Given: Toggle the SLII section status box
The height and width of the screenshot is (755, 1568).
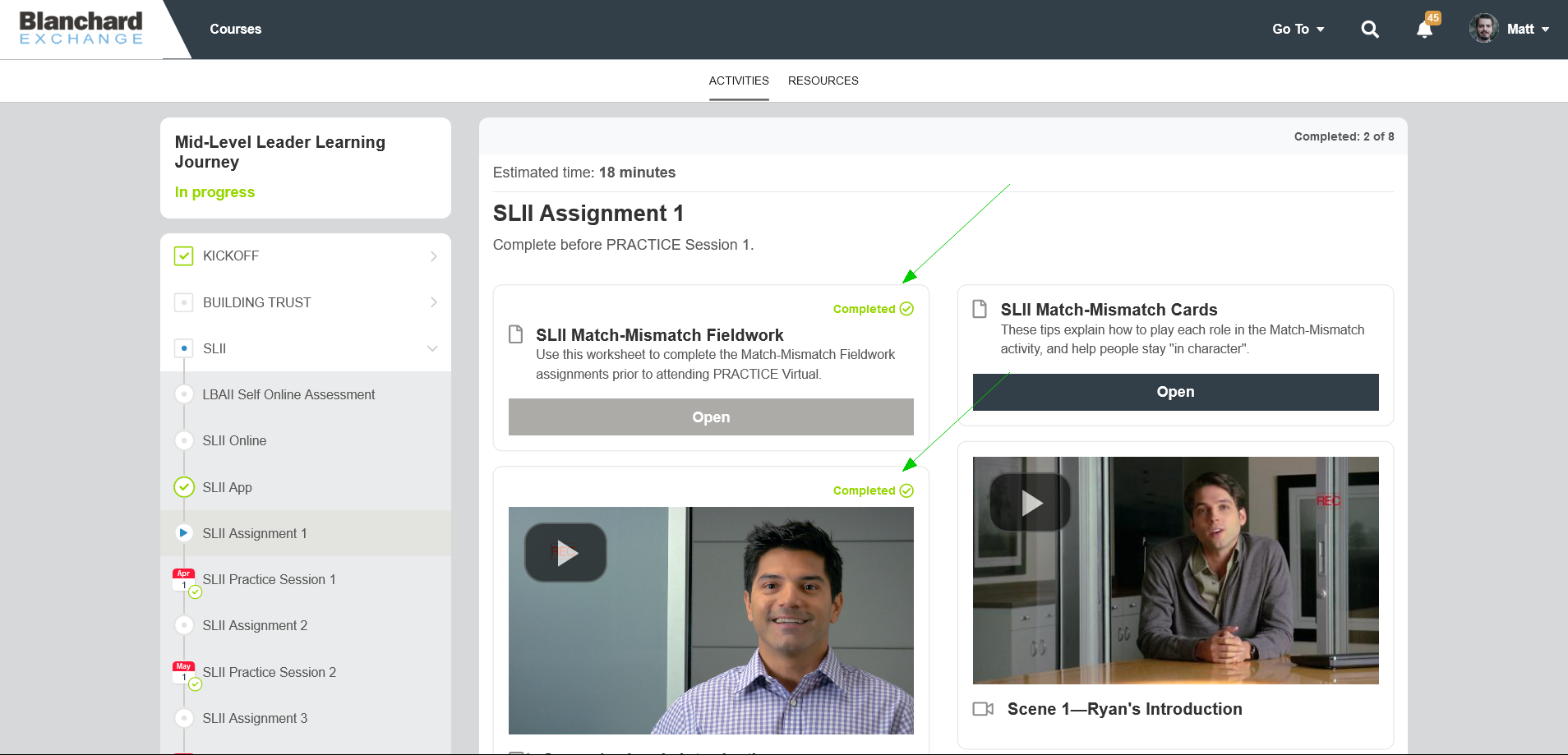Looking at the screenshot, I should [184, 348].
